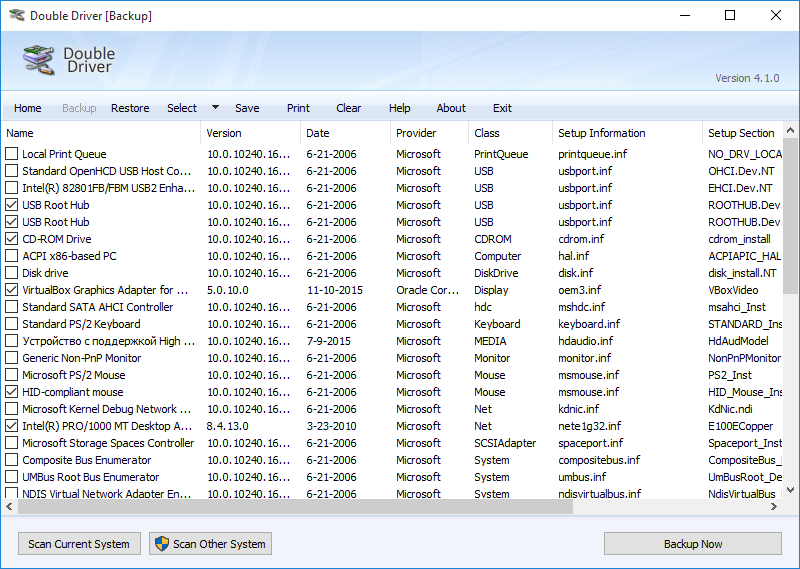Click the vertical scrollbar up arrow

point(790,131)
